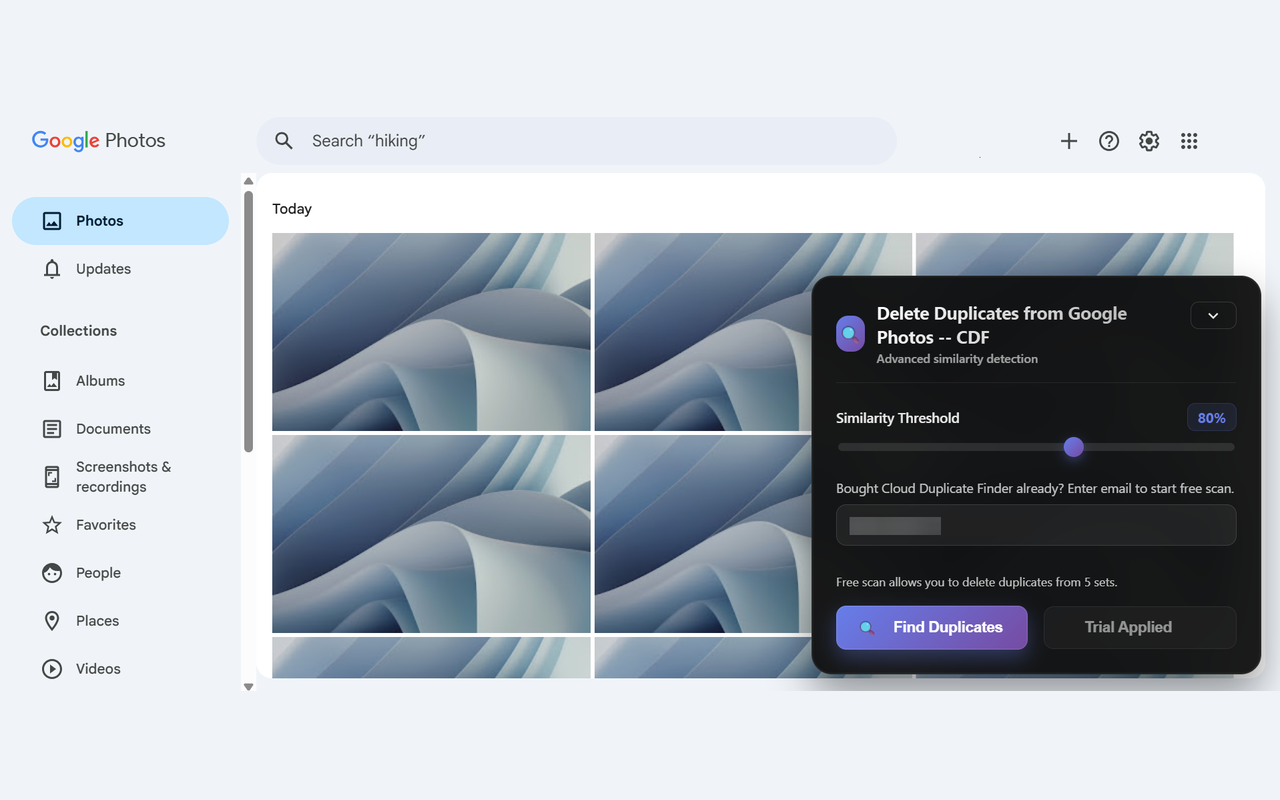1280x800 pixels.
Task: Open Screenshots & recordings collection
Action: [x=120, y=477]
